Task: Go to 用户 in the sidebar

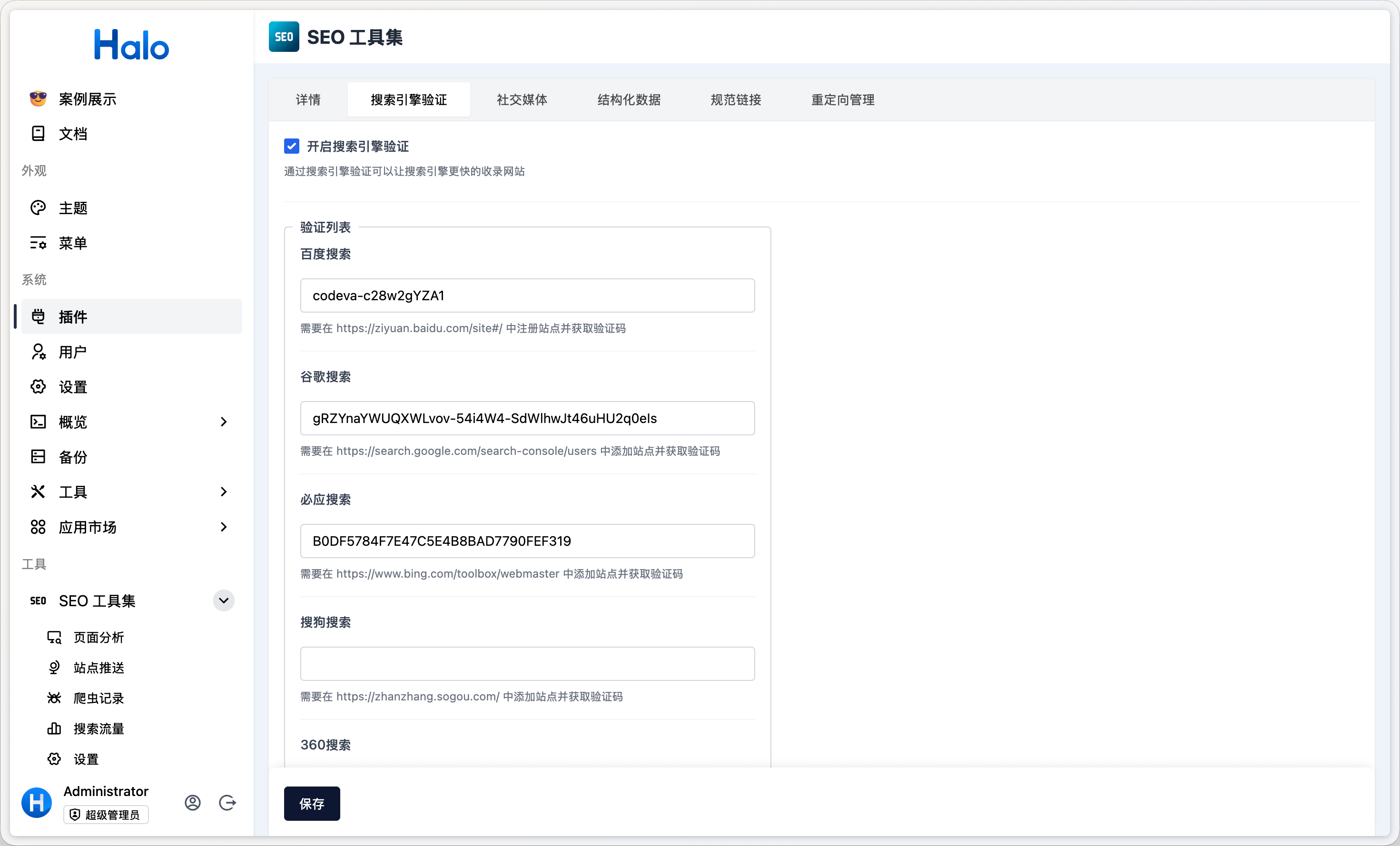Action: click(131, 352)
